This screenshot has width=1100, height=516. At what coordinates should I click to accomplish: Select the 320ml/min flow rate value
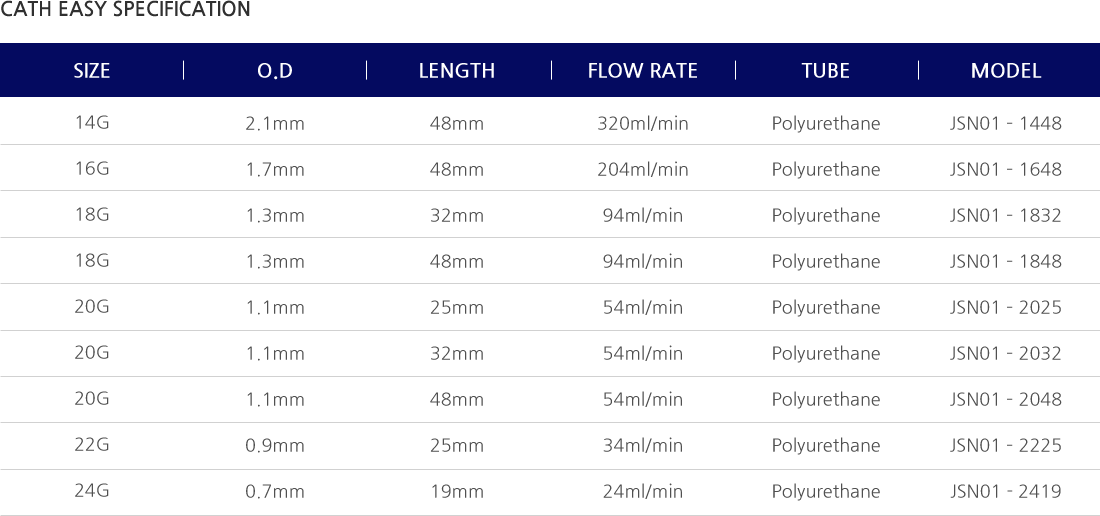click(643, 124)
